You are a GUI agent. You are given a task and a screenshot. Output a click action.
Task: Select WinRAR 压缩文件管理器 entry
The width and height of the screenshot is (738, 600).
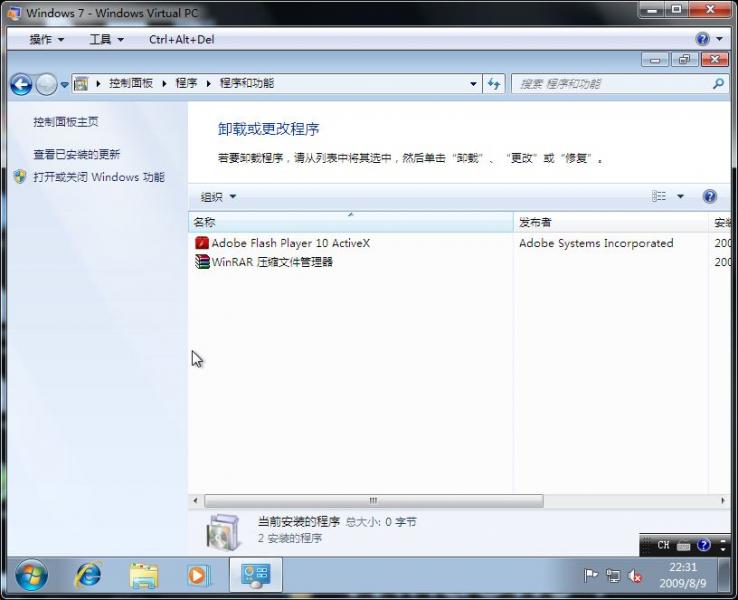272,262
